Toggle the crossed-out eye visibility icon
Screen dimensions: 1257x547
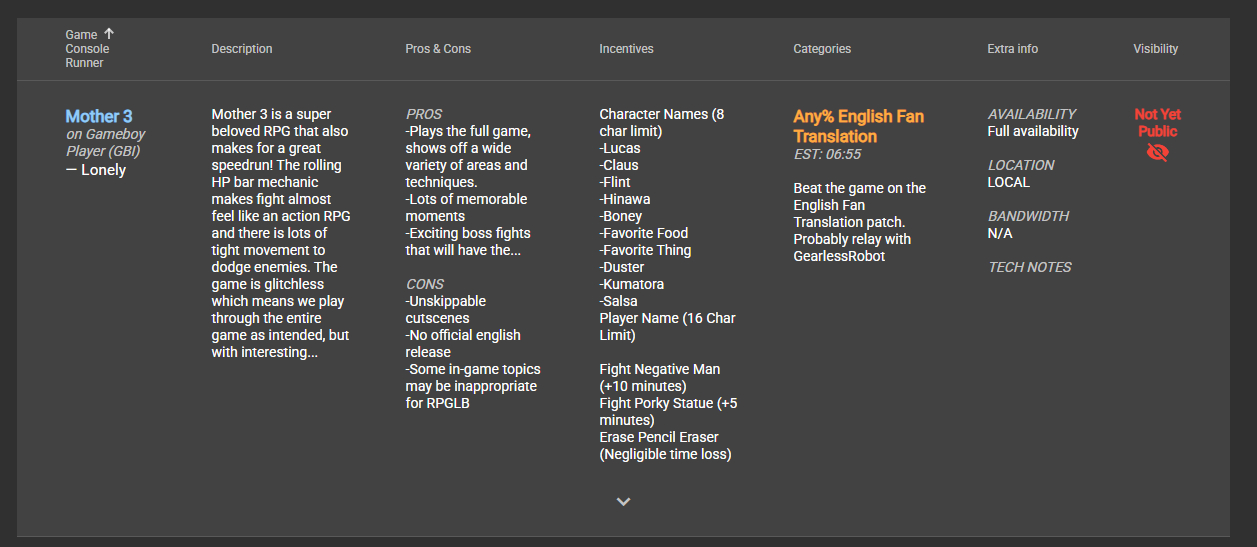click(x=1157, y=153)
